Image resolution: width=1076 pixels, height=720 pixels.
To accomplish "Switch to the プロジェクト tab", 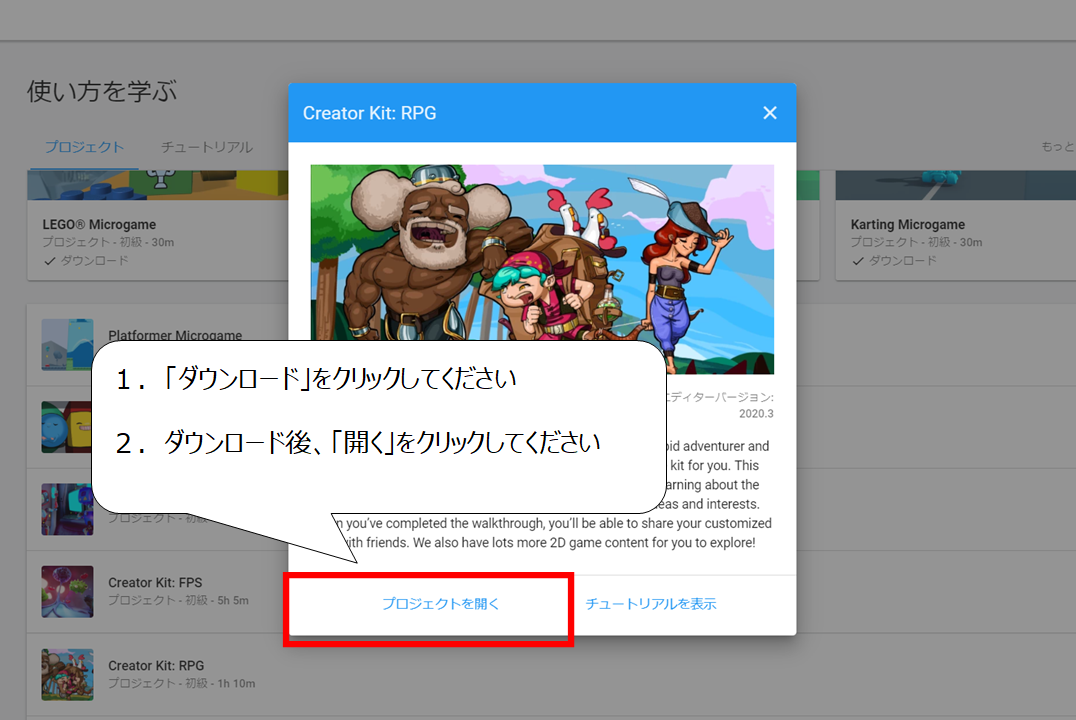I will (x=84, y=147).
